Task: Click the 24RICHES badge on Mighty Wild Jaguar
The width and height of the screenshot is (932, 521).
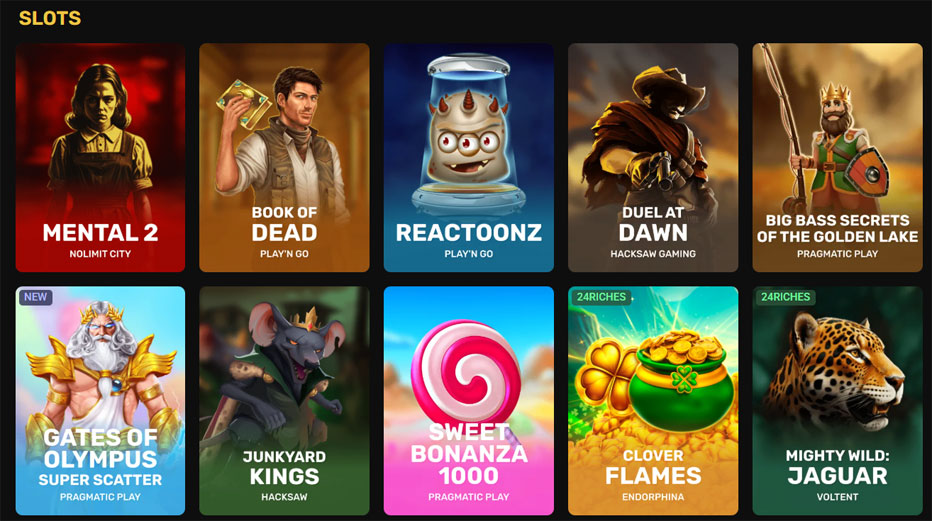Action: click(785, 297)
